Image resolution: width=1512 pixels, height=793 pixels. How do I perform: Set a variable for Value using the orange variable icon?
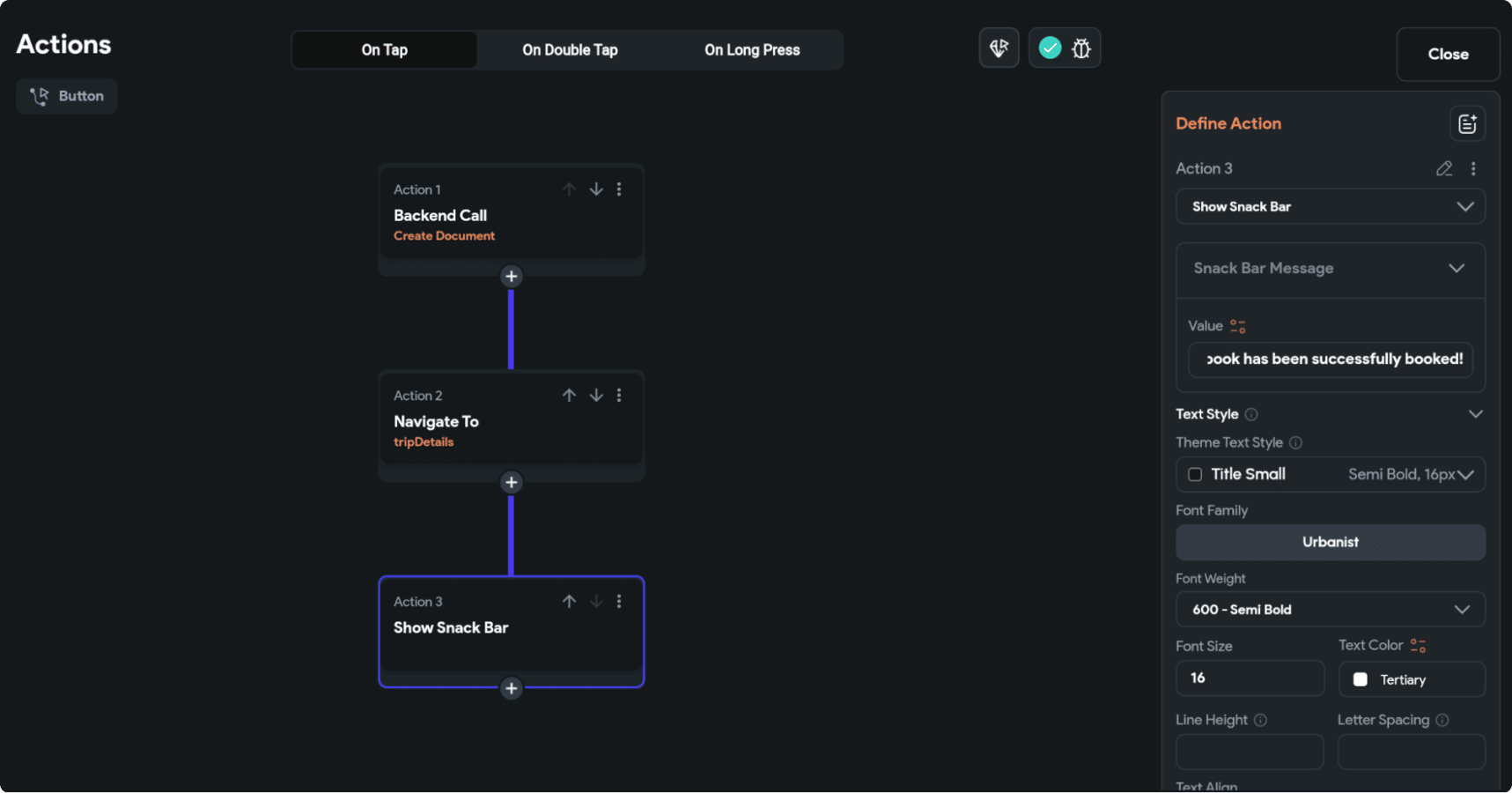tap(1238, 325)
